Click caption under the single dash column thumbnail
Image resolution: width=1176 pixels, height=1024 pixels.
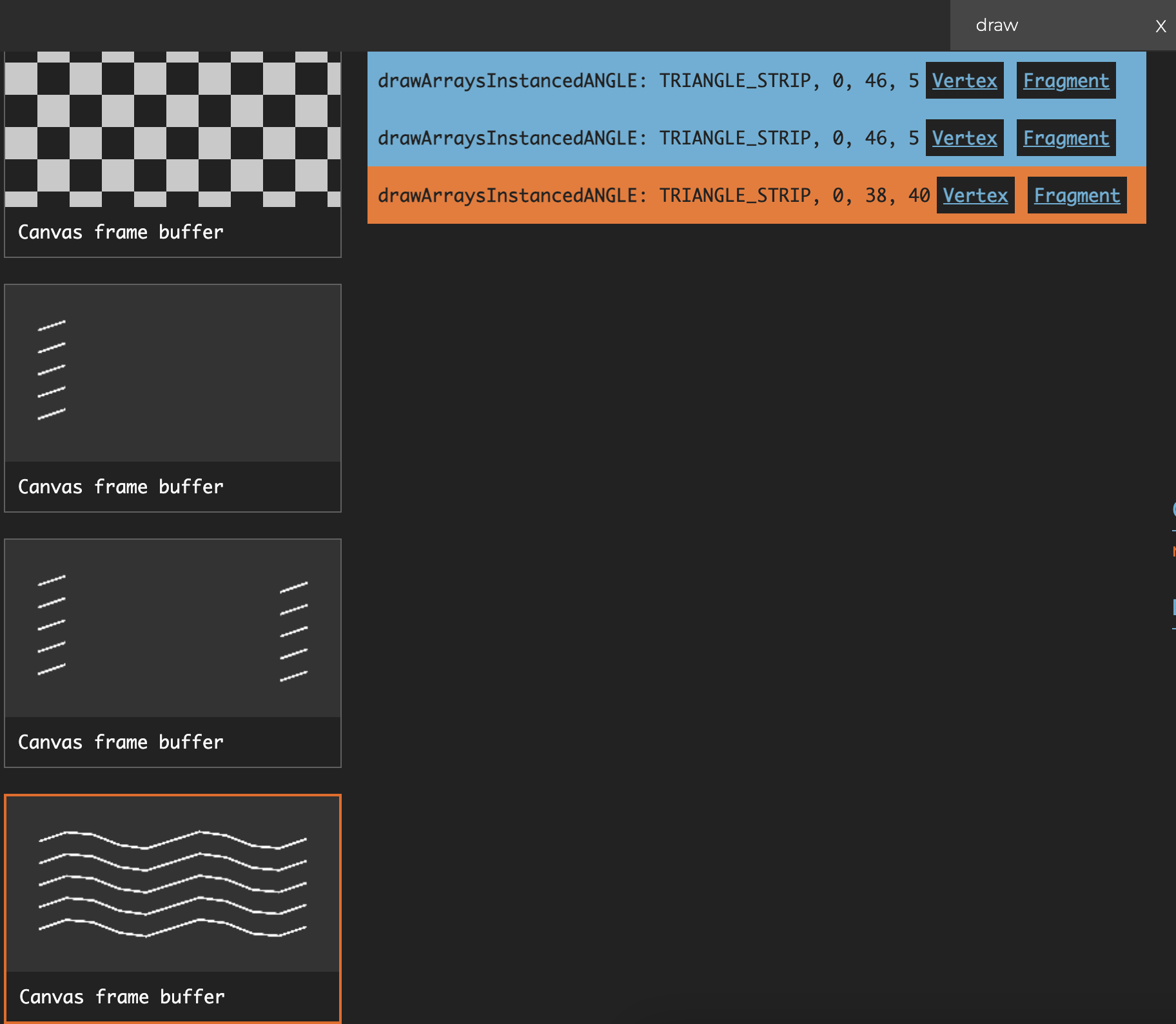pyautogui.click(x=121, y=487)
